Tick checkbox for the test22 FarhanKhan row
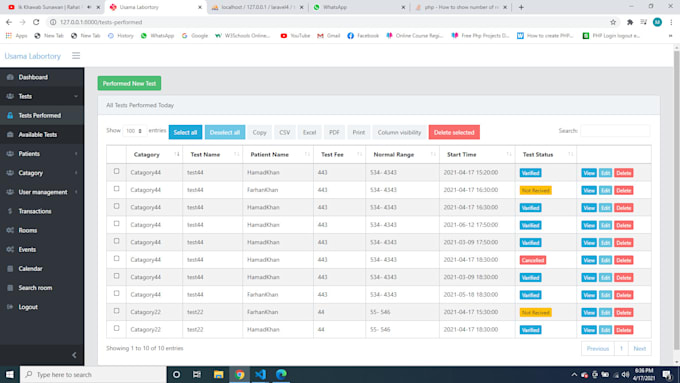680x383 pixels. (116, 311)
